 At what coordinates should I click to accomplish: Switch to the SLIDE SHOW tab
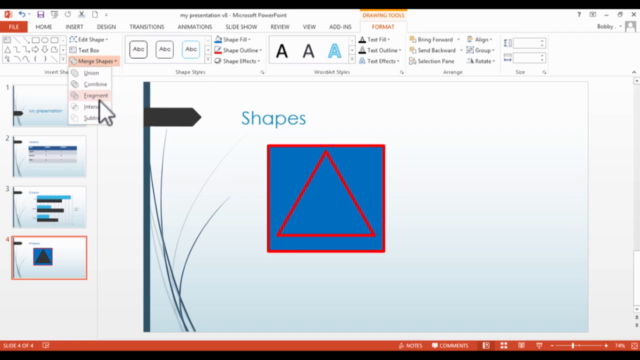pyautogui.click(x=241, y=27)
